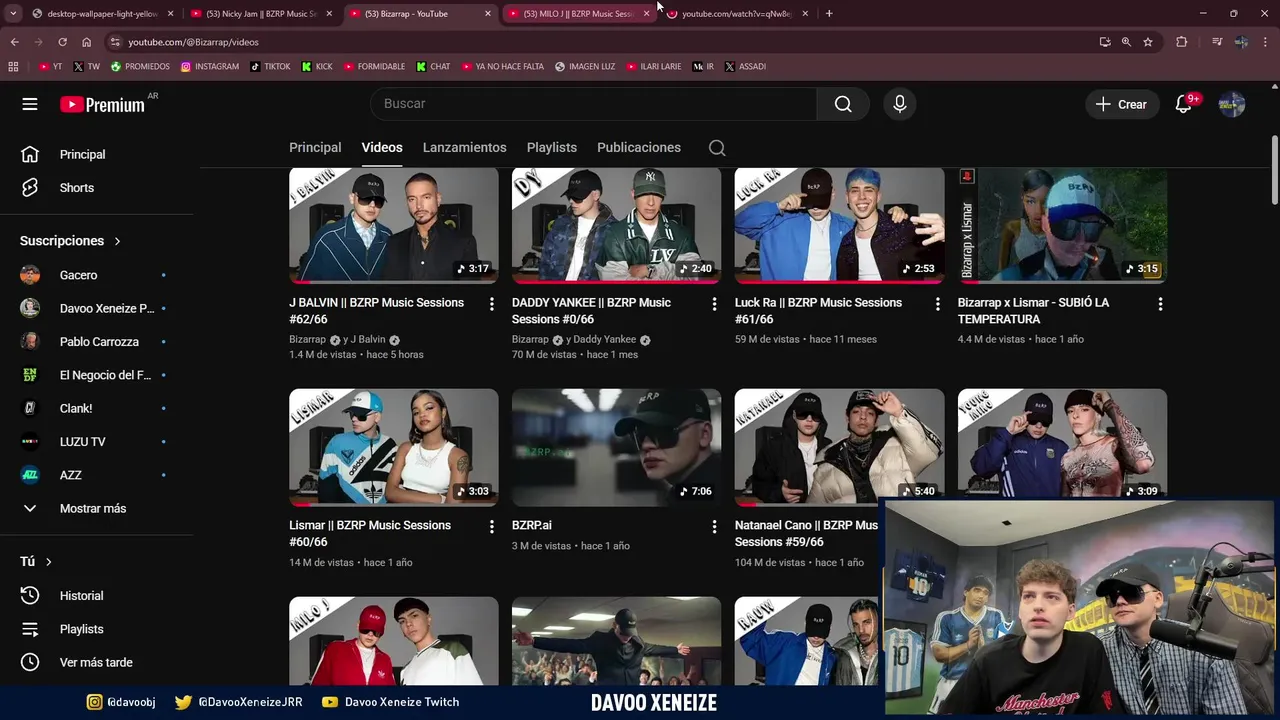Go back with browser back arrow
The image size is (1280, 720).
pos(14,42)
